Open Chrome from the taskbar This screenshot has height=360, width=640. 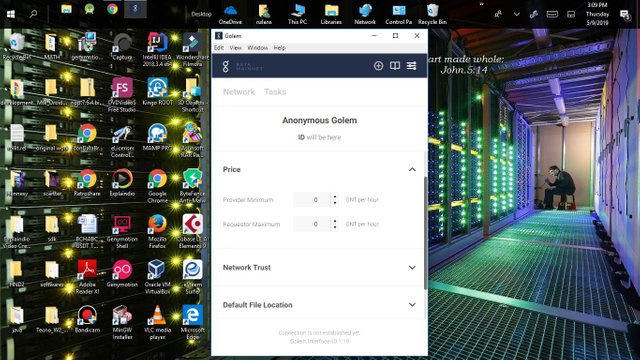[112, 9]
